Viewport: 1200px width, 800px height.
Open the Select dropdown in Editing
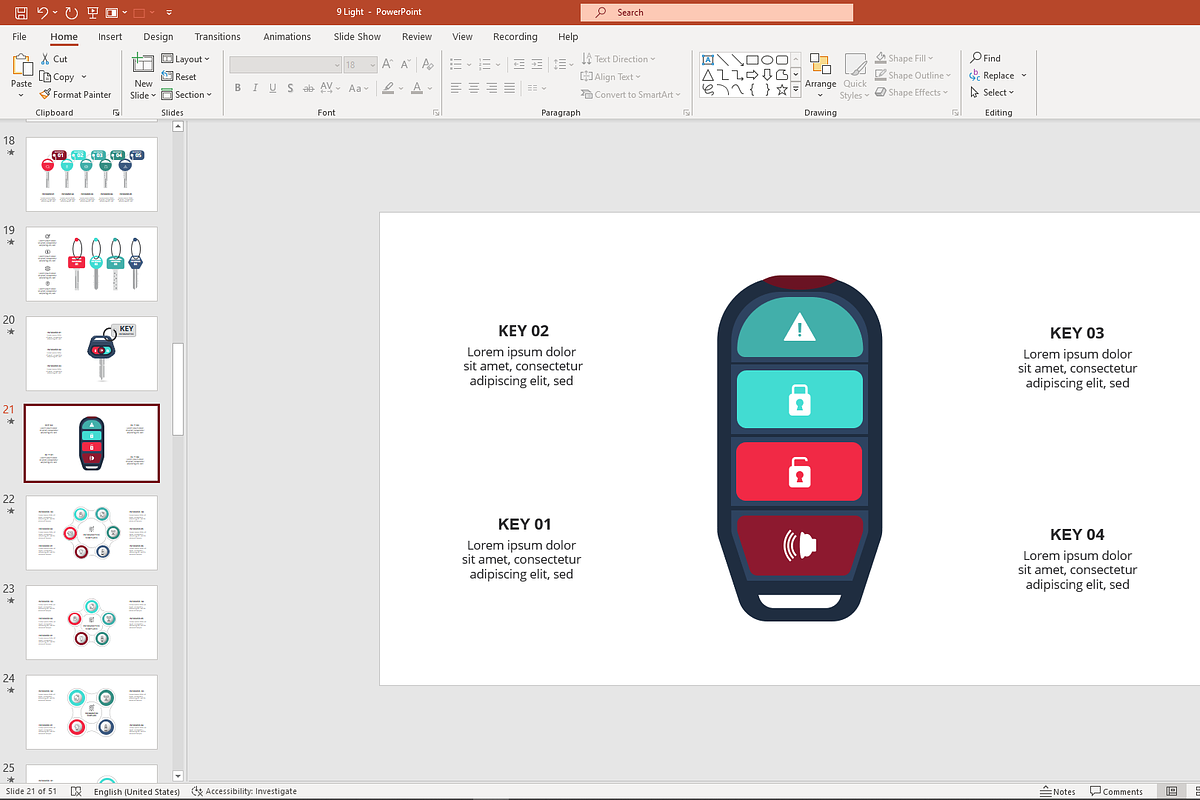coord(992,93)
